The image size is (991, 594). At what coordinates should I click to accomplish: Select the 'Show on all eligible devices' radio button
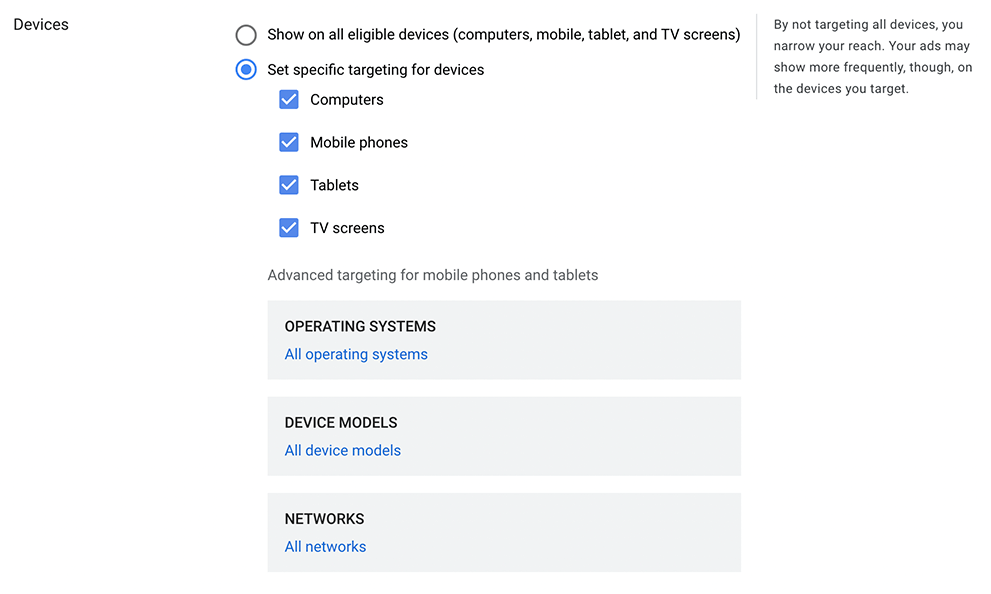pos(246,35)
